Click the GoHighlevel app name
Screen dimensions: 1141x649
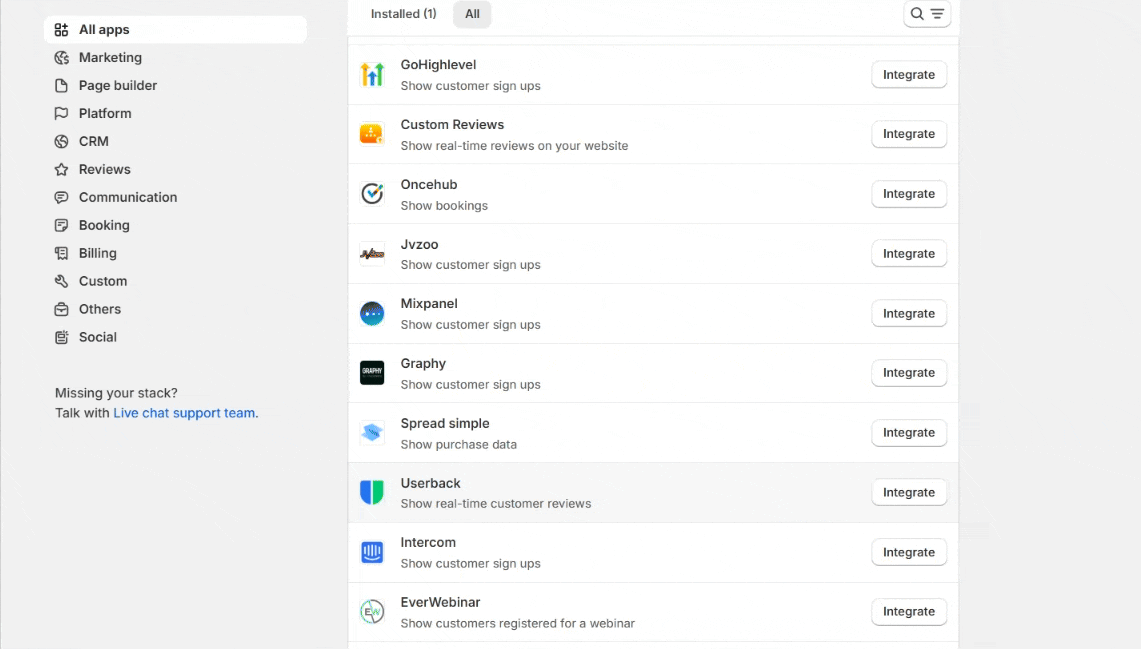438,65
